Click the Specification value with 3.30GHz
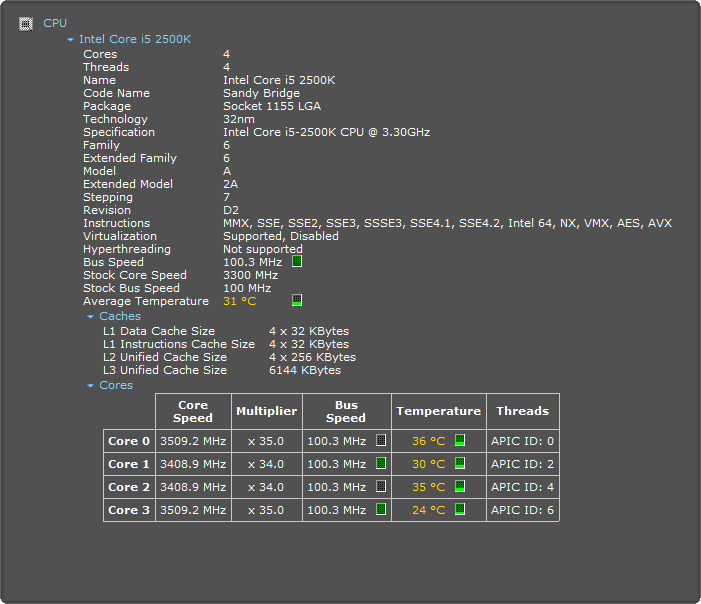The height and width of the screenshot is (604, 701). pos(326,132)
